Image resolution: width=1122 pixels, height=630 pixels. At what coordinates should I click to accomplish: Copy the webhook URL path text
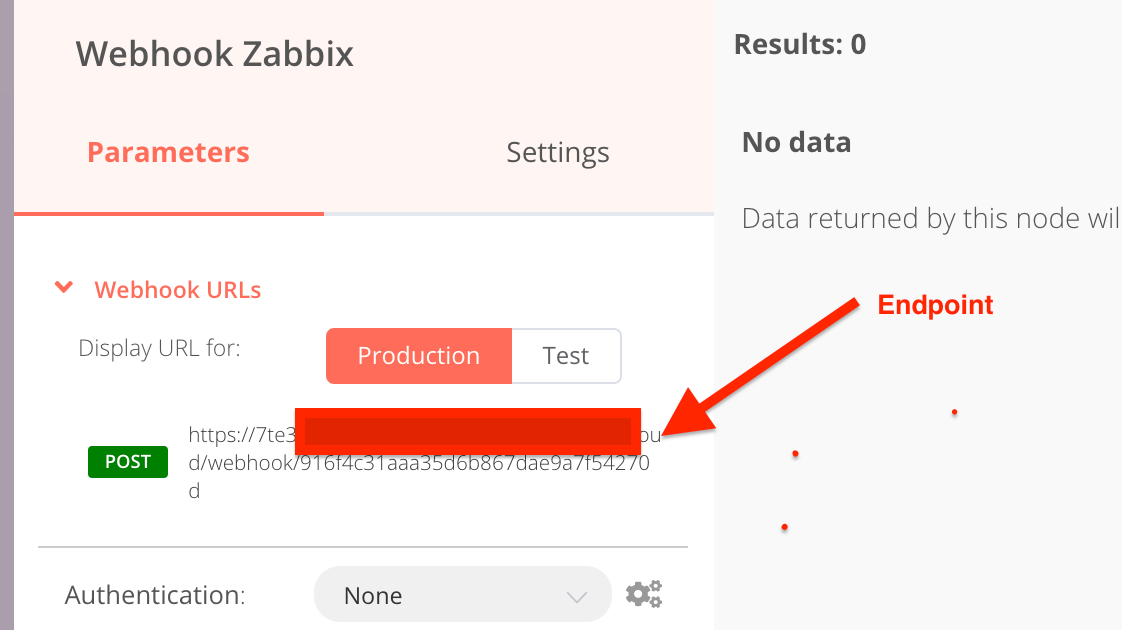pos(419,463)
